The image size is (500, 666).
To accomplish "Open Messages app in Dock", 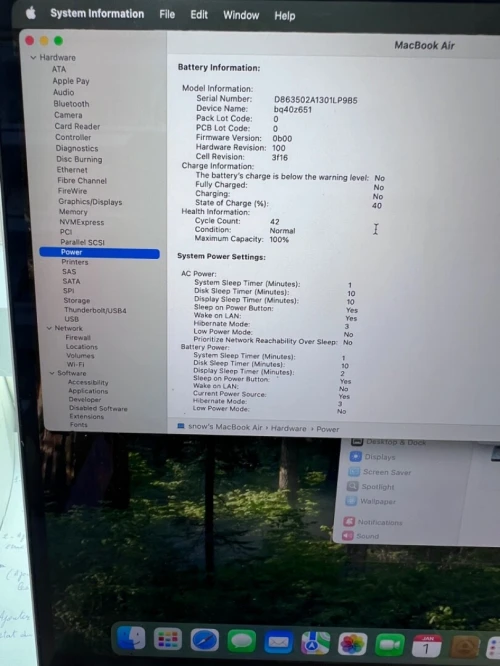I will (x=241, y=641).
